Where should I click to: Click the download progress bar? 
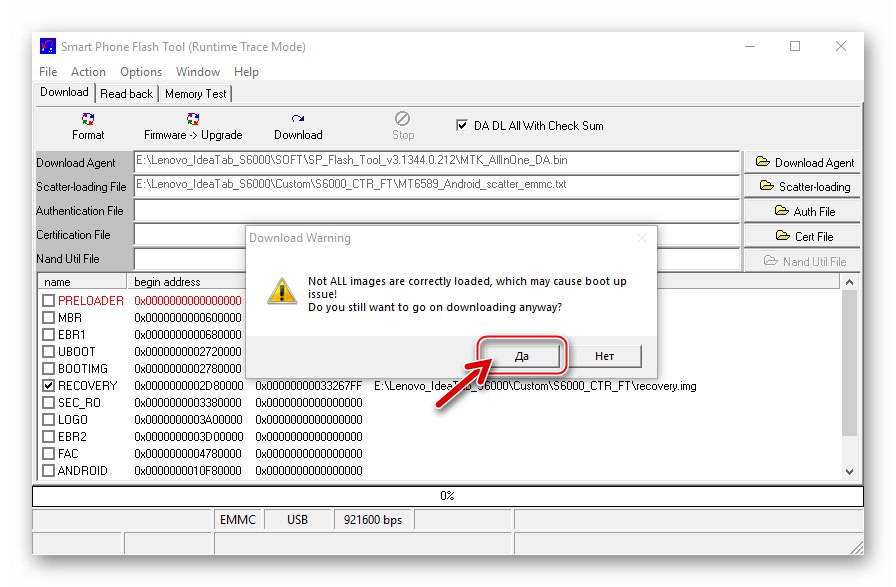point(448,495)
